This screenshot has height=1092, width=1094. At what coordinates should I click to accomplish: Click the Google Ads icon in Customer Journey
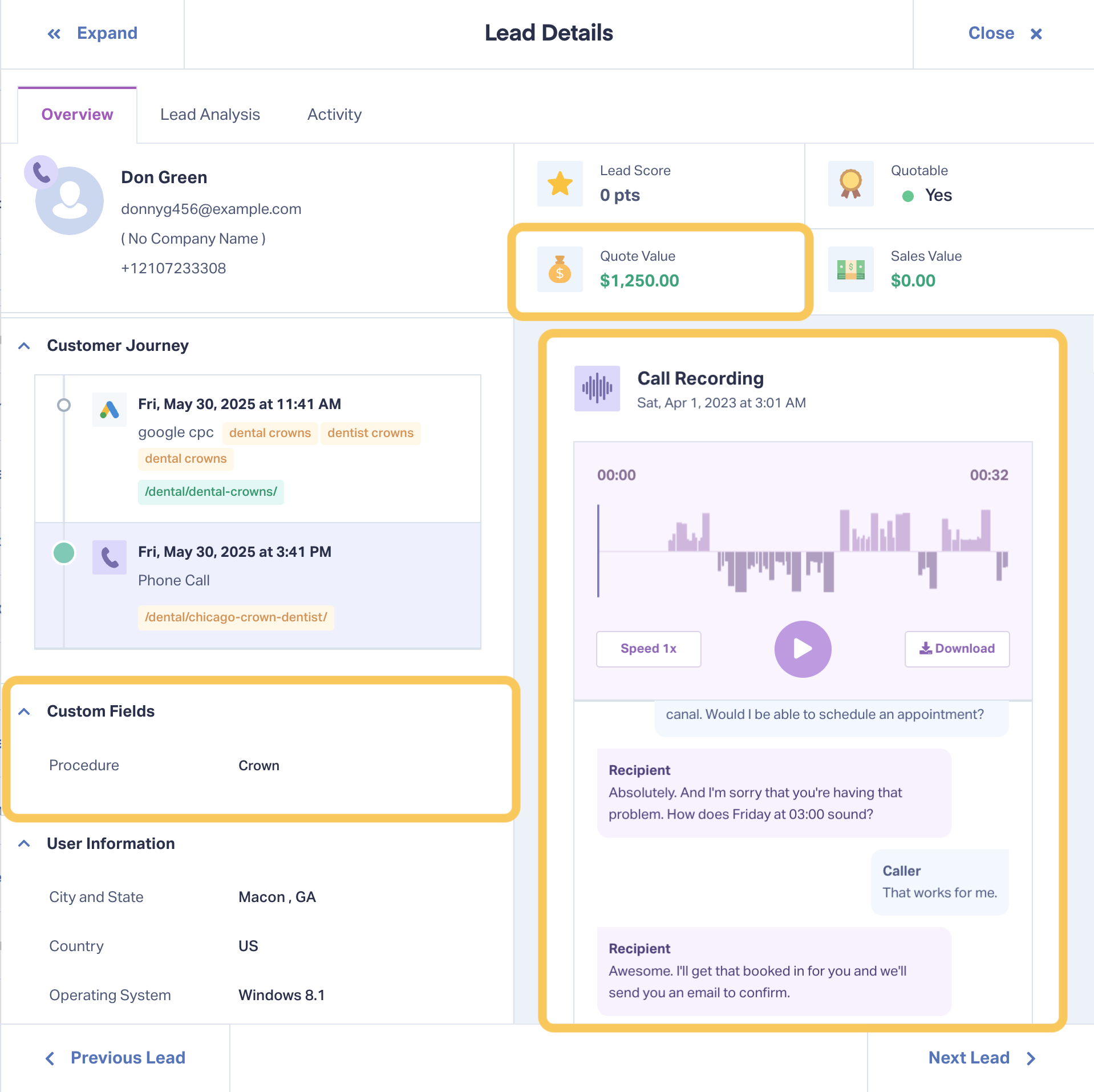[x=110, y=409]
